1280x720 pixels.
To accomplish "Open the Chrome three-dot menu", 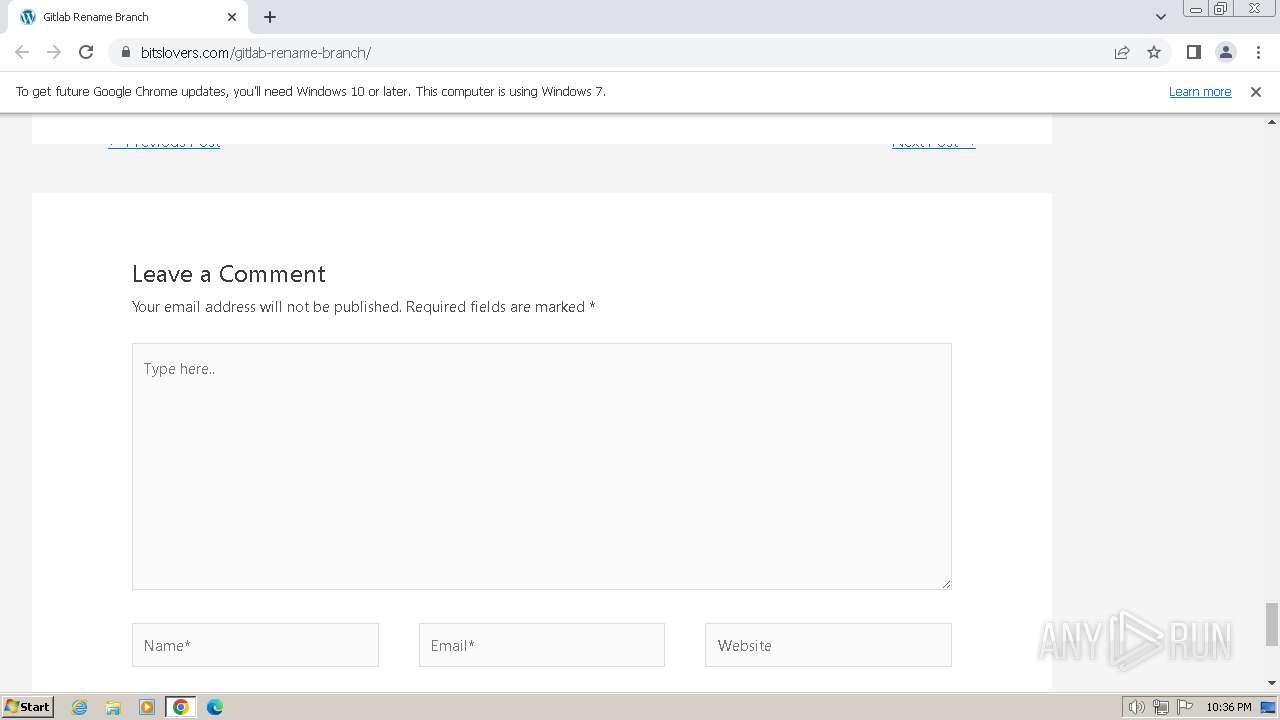I will tap(1258, 52).
